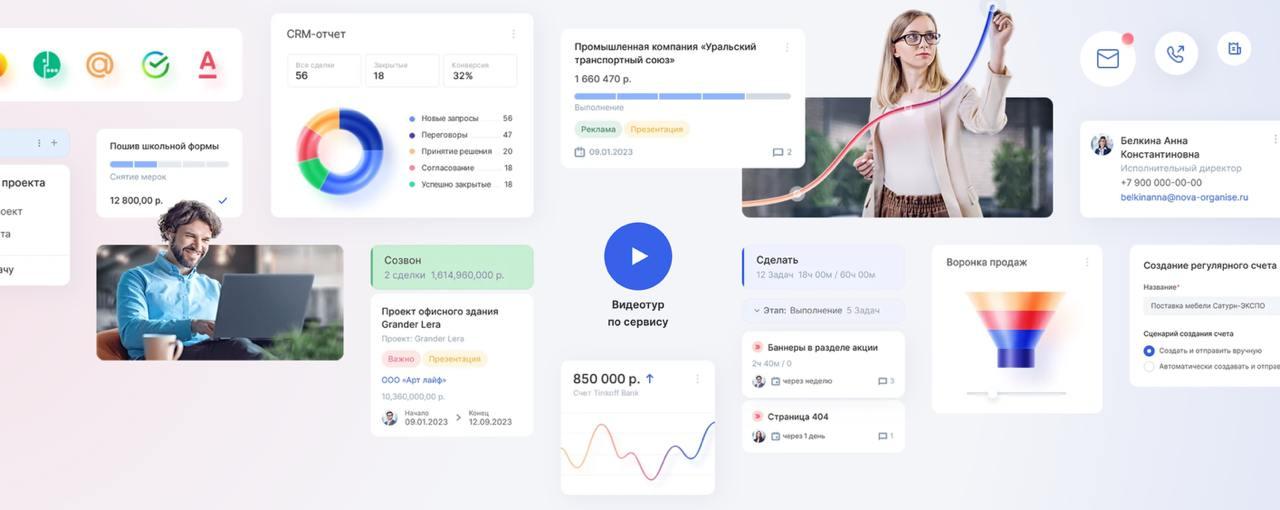Click the Уральский союз Выполнение progress bar
Viewport: 1280px width, 510px height.
click(682, 96)
